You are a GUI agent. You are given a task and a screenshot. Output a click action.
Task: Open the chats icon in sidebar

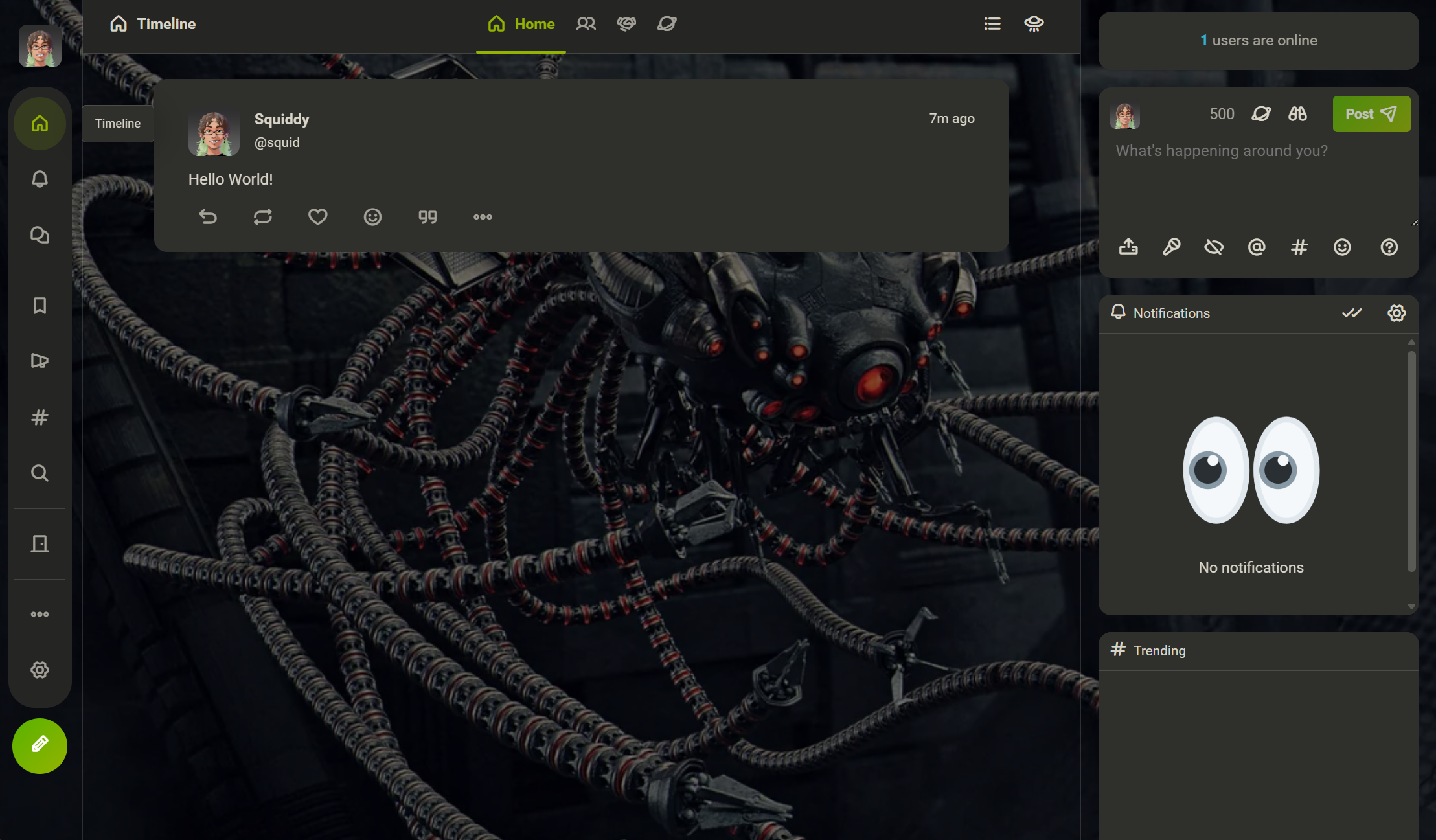[x=40, y=234]
